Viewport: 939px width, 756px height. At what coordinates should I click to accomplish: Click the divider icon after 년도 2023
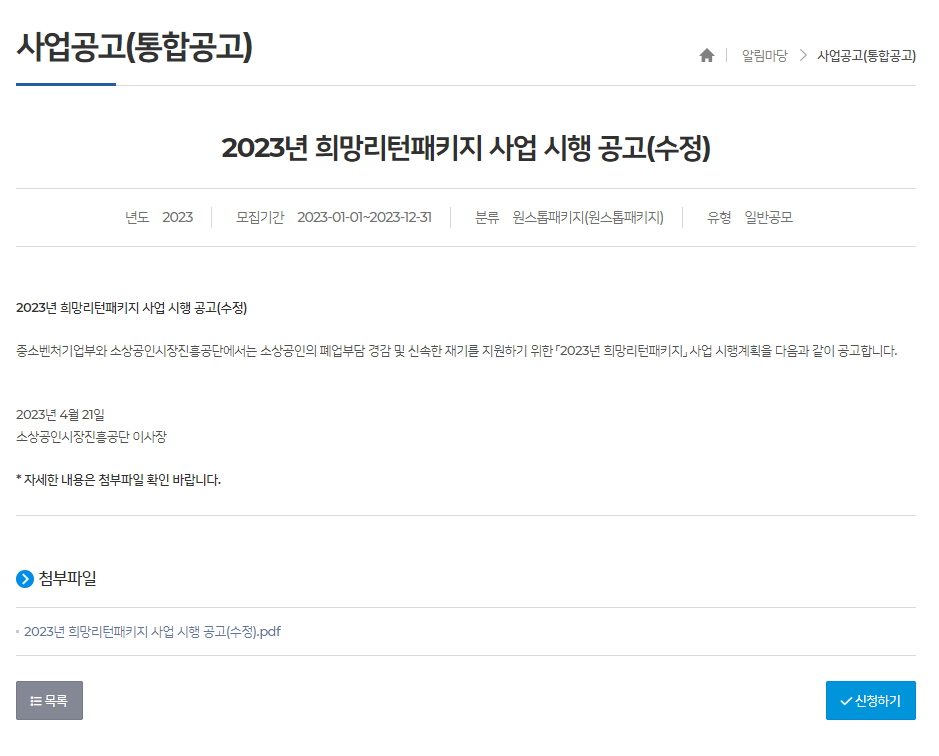(x=211, y=217)
